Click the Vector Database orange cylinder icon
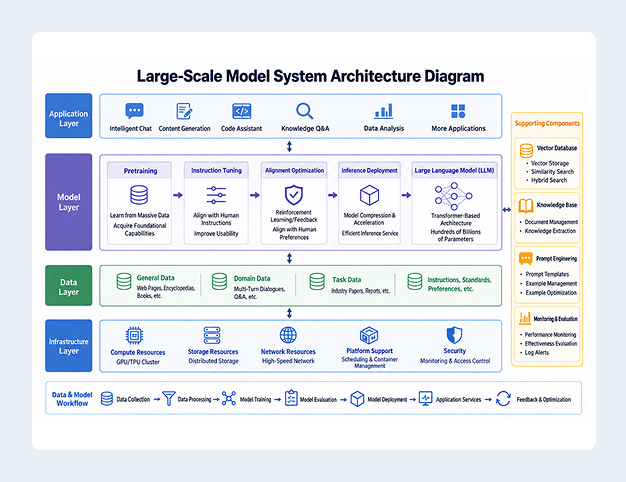626x482 pixels. [526, 151]
